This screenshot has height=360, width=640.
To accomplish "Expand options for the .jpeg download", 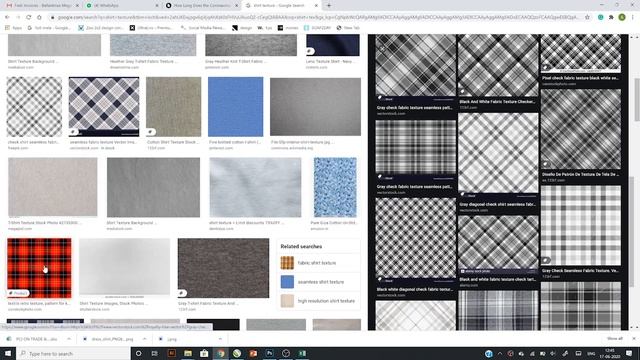I will (220, 339).
